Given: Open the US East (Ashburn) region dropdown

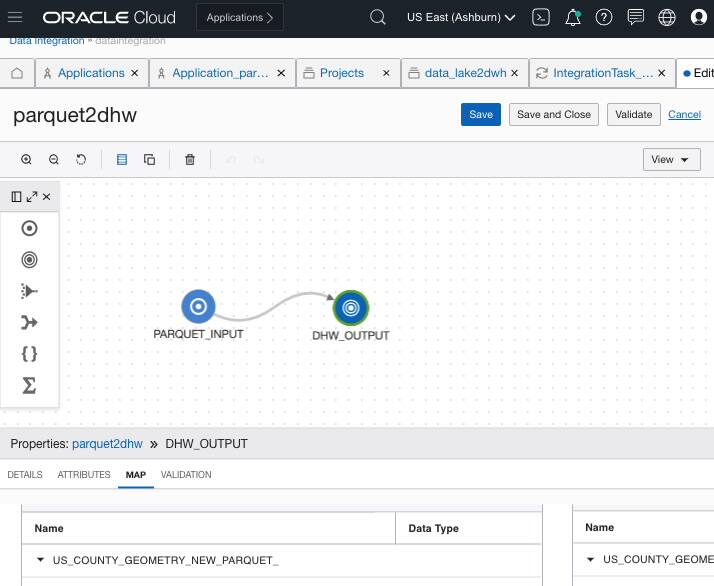Looking at the screenshot, I should click(x=461, y=17).
